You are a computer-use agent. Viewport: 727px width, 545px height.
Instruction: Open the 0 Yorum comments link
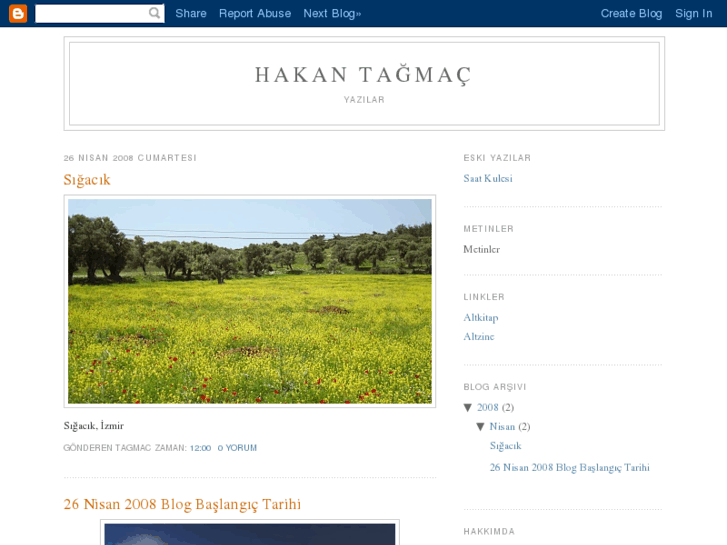(237, 448)
